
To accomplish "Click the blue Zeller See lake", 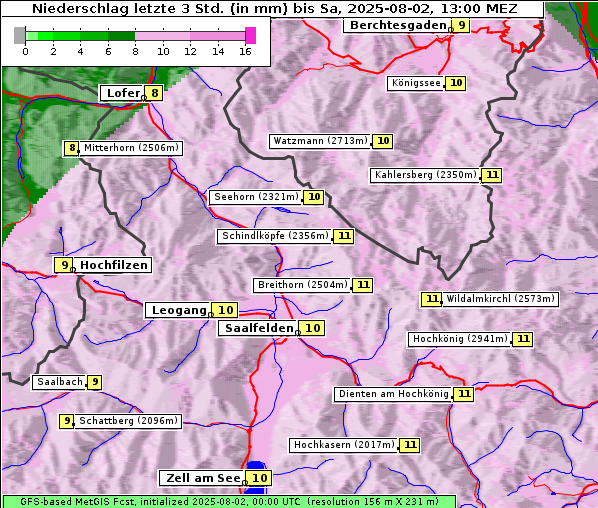I will (x=255, y=466).
